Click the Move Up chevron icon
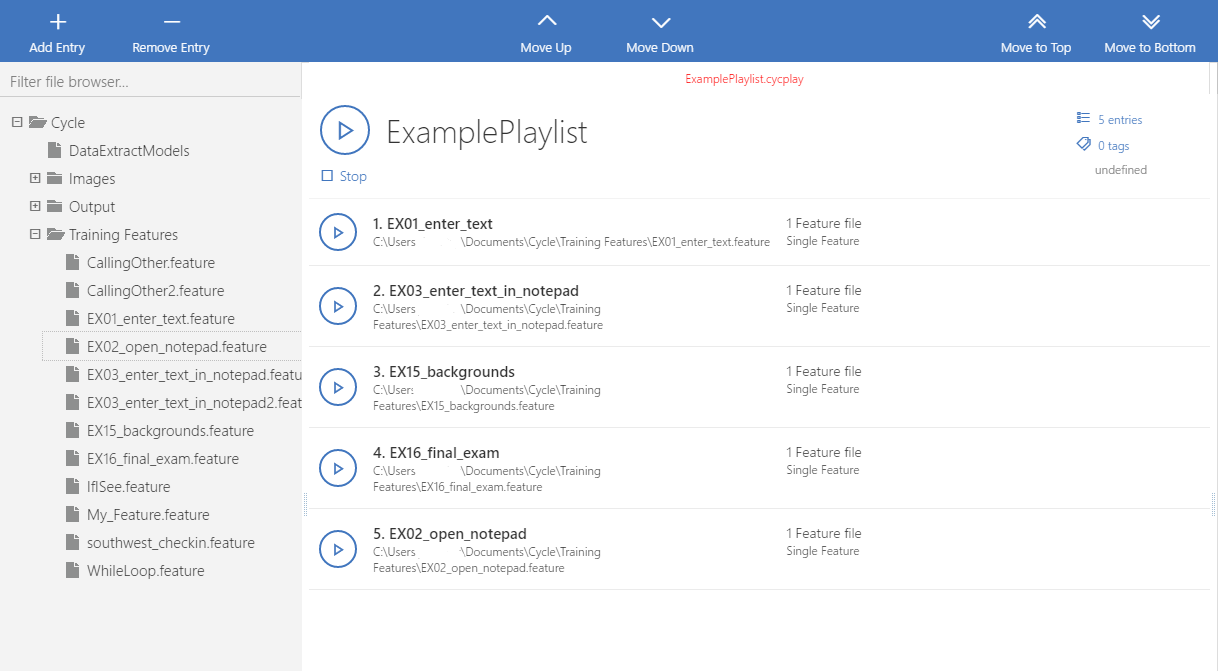The image size is (1218, 671). coord(546,20)
